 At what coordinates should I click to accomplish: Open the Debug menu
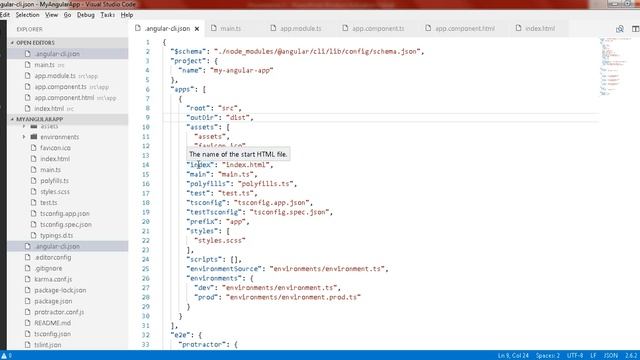click(x=86, y=15)
